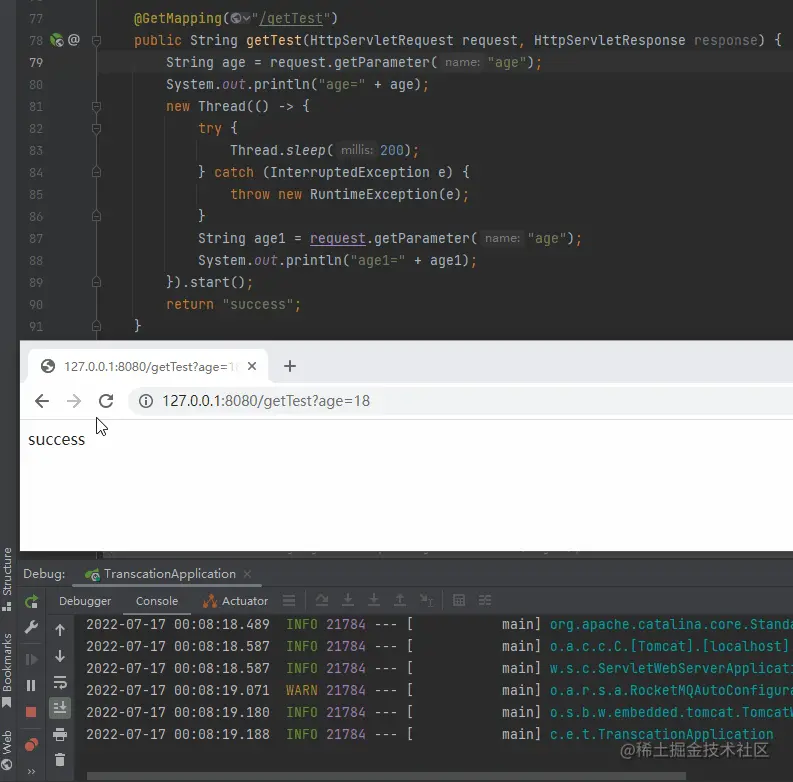Collapse the getTest method fold at line 78
The width and height of the screenshot is (793, 782).
click(x=97, y=40)
